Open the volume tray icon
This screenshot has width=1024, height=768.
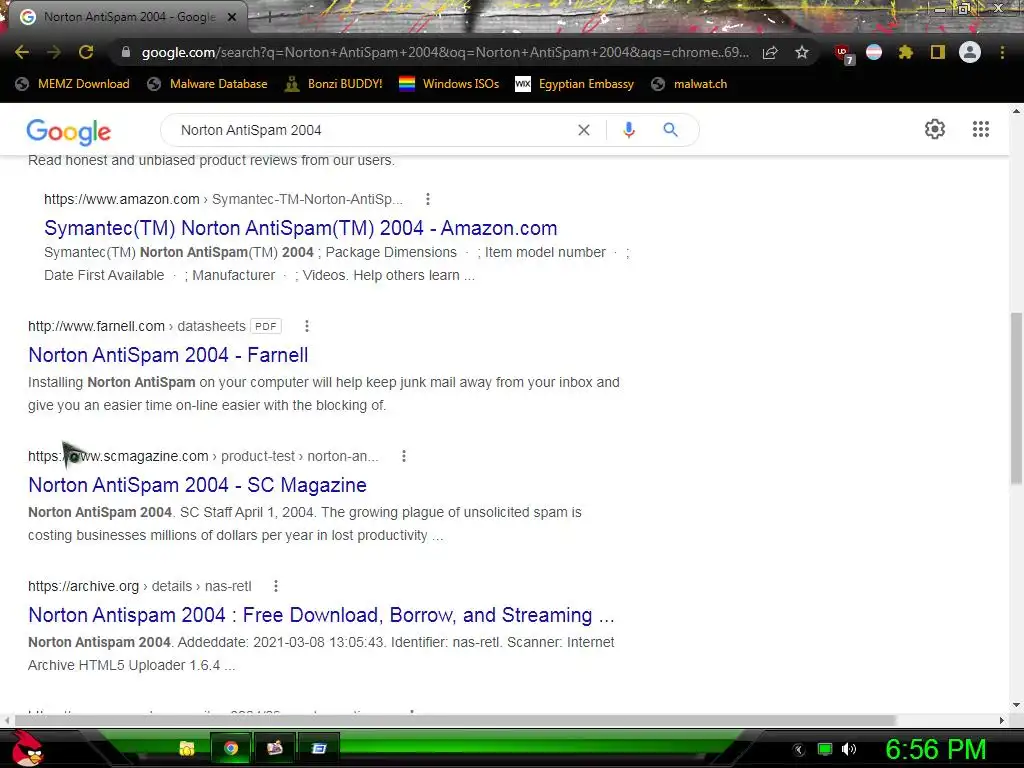(849, 749)
